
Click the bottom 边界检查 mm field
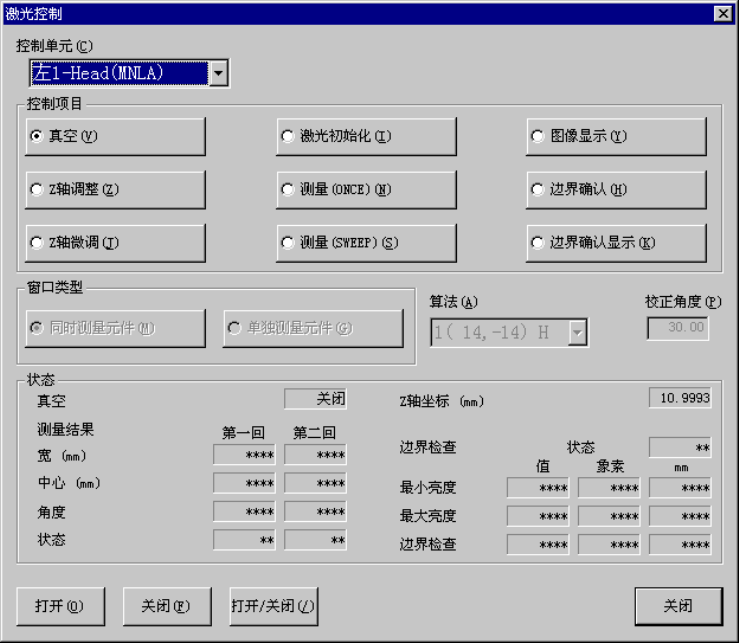[680, 544]
